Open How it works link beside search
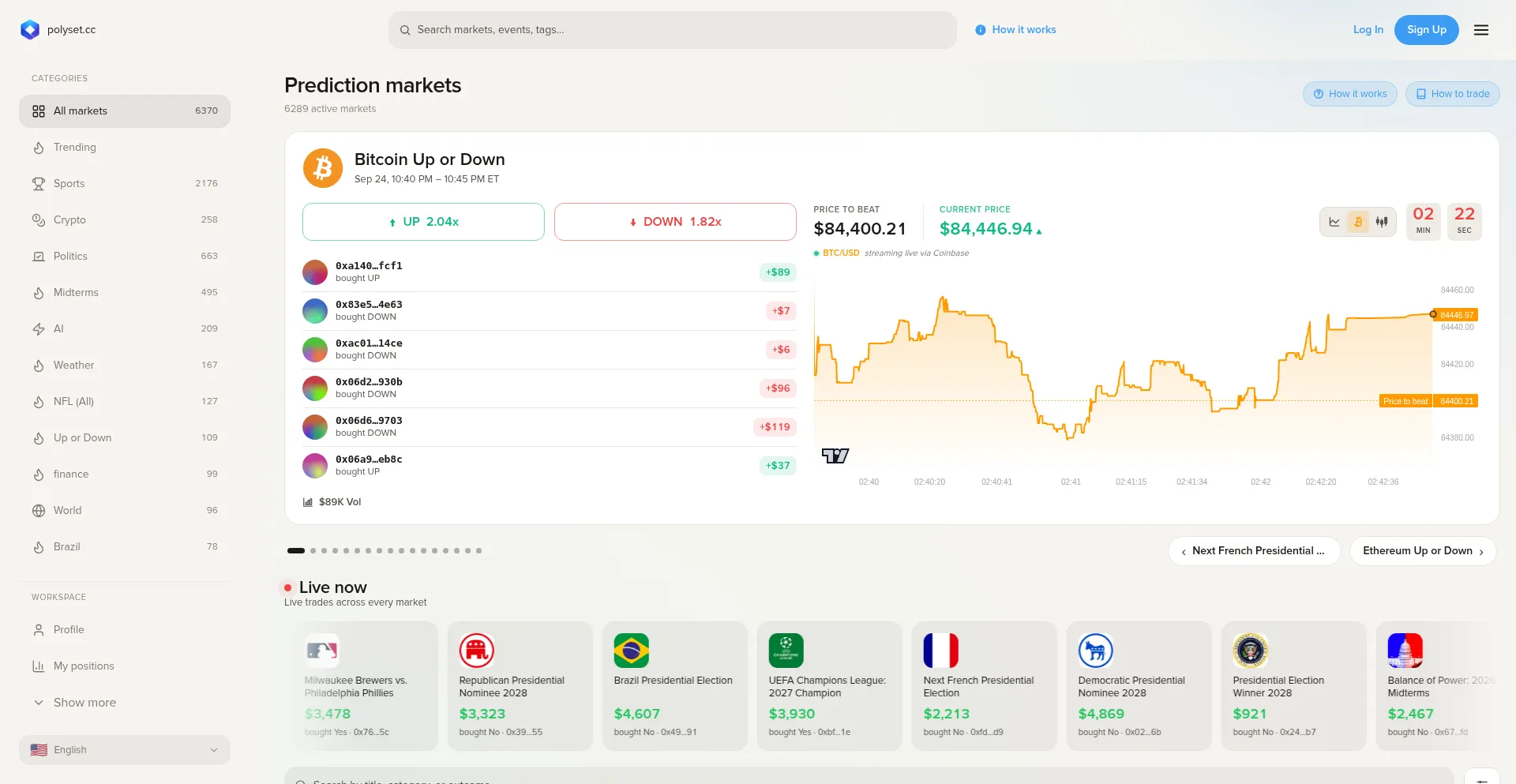Viewport: 1516px width, 784px height. pos(1015,30)
